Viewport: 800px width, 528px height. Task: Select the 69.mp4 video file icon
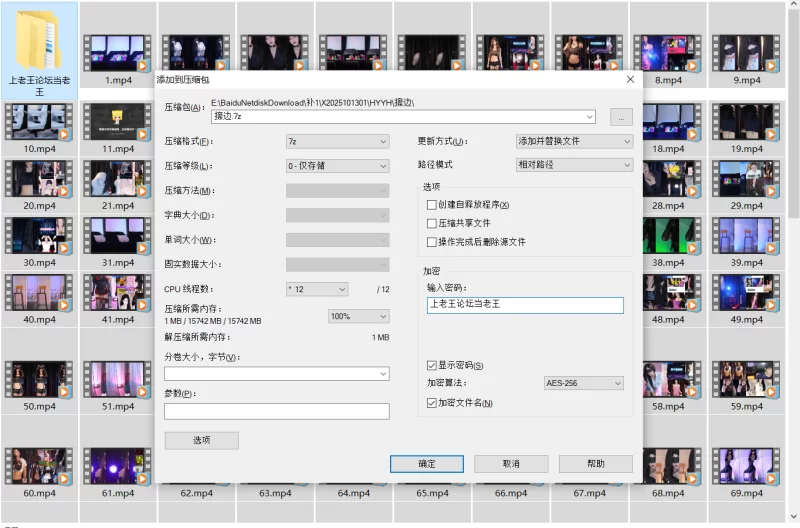coord(746,465)
